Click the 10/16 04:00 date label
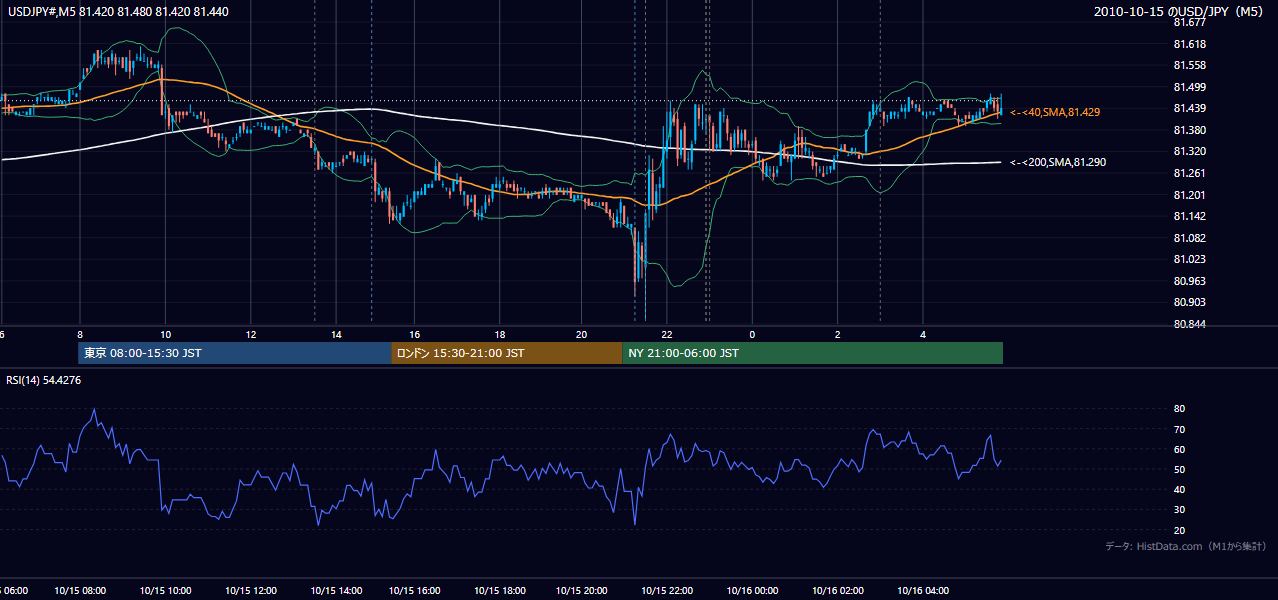This screenshot has width=1278, height=600. point(922,590)
